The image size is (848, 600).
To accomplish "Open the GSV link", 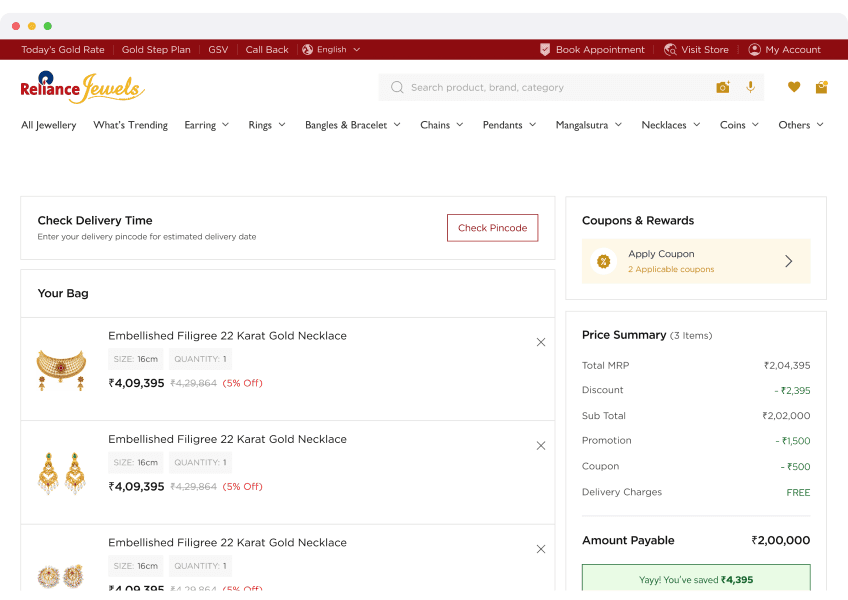I will [218, 50].
